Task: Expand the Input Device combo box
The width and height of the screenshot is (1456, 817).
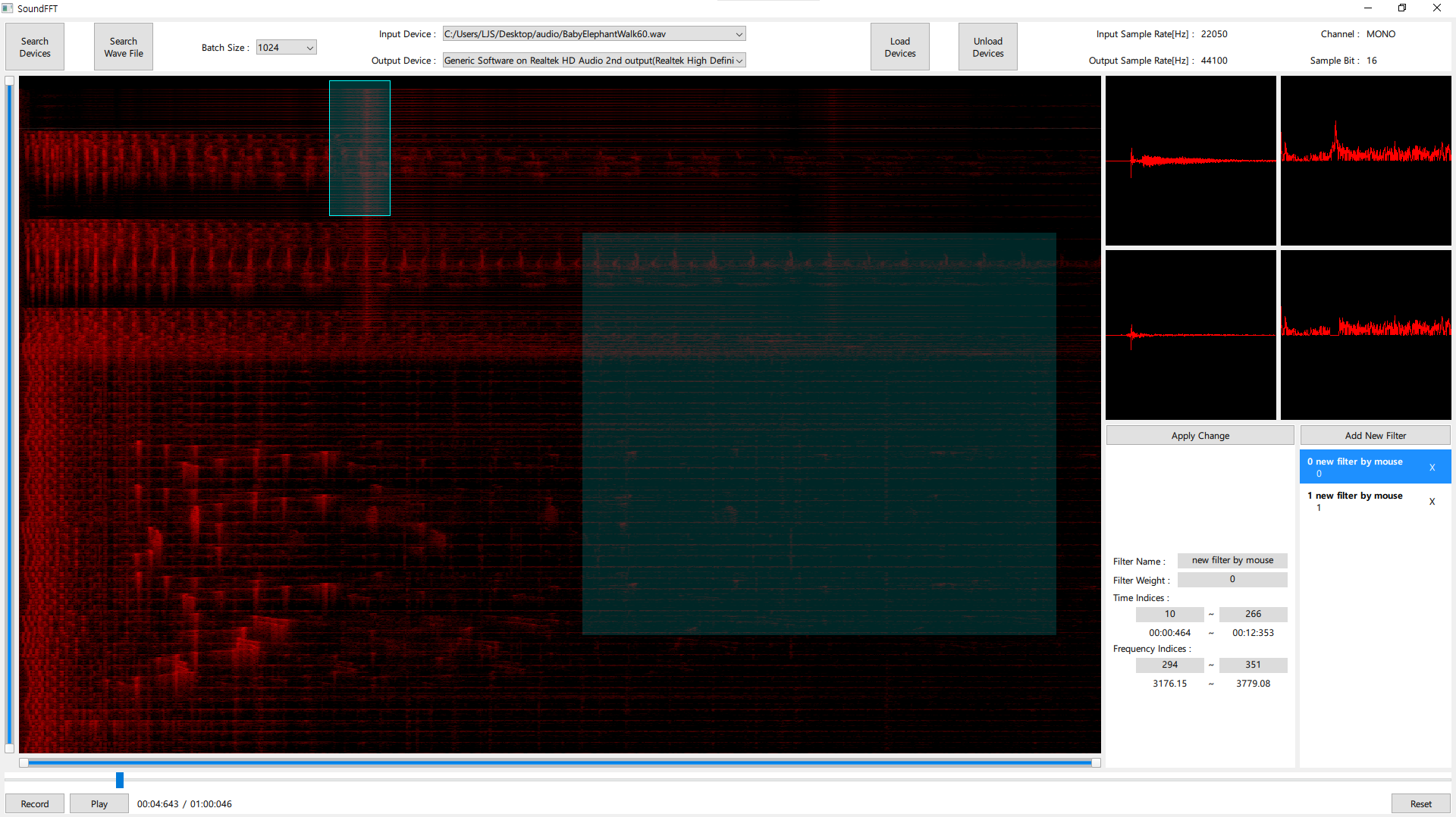Action: 594,34
